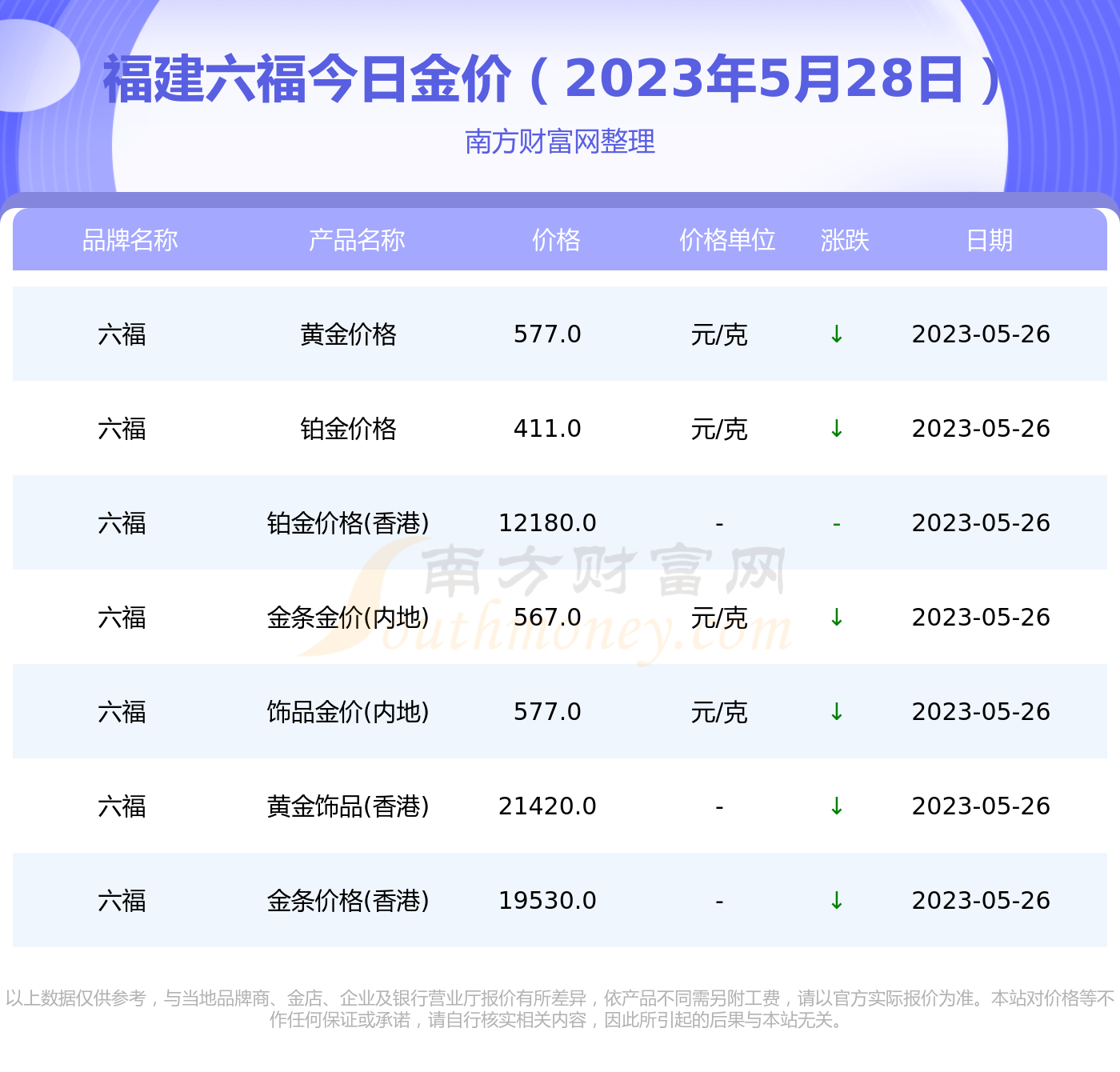Click the 产品名称 column header
Viewport: 1120px width, 1072px height.
point(357,240)
